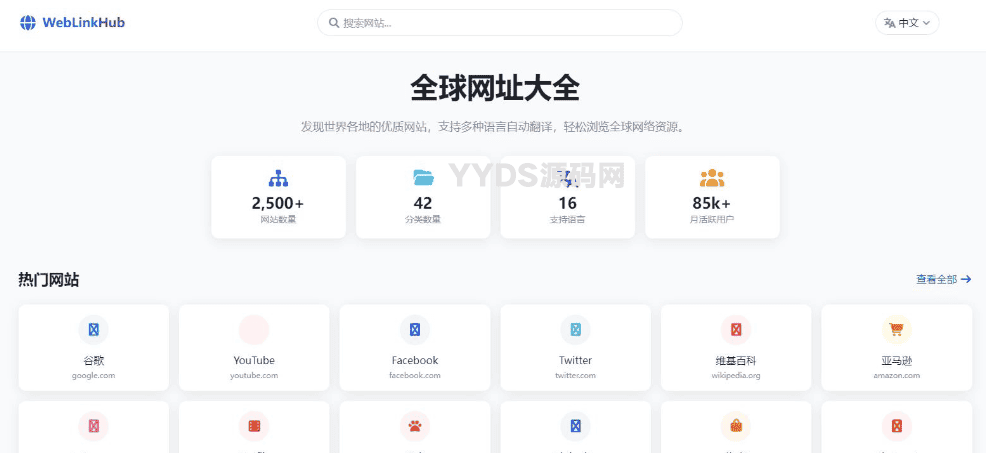Click the YouTube card icon circle
This screenshot has height=453, width=986.
(254, 330)
